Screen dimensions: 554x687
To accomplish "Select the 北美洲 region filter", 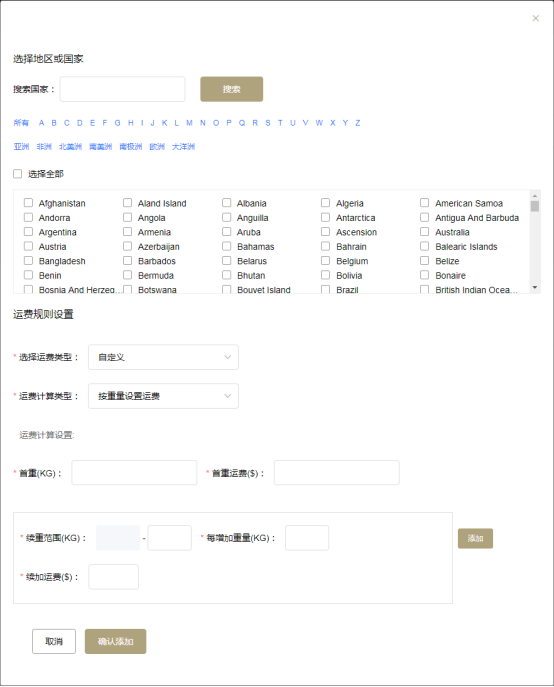I will tap(71, 146).
